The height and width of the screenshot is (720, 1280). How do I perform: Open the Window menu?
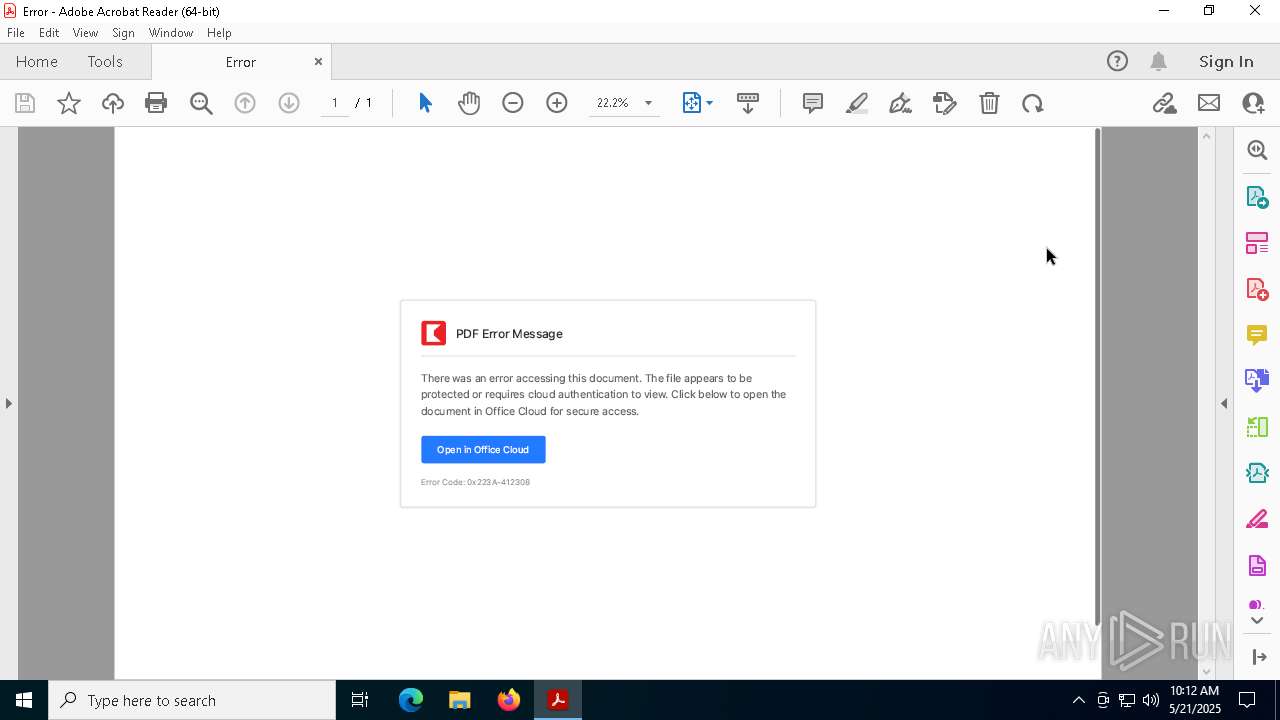(171, 33)
